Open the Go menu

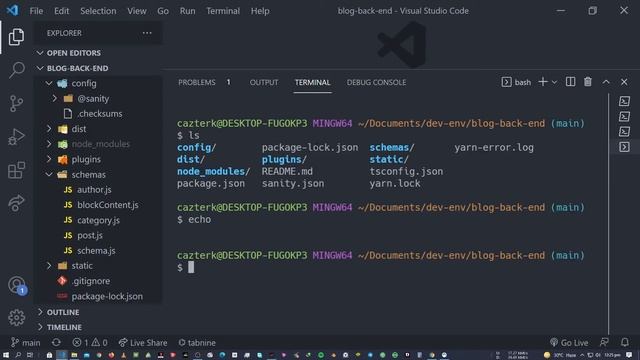(163, 11)
